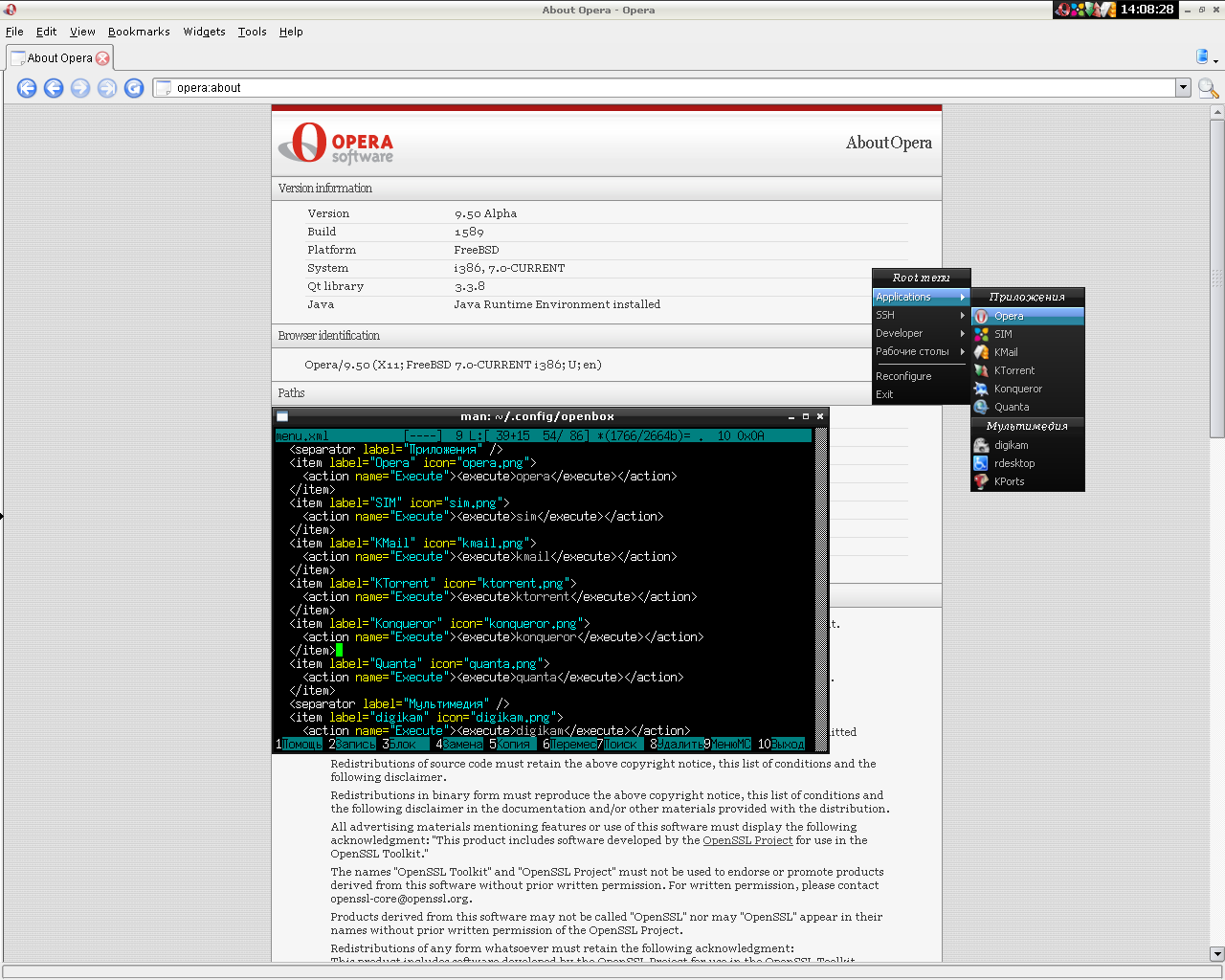The height and width of the screenshot is (980, 1225).
Task: Click the Back arrow button in the toolbar
Action: (54, 88)
